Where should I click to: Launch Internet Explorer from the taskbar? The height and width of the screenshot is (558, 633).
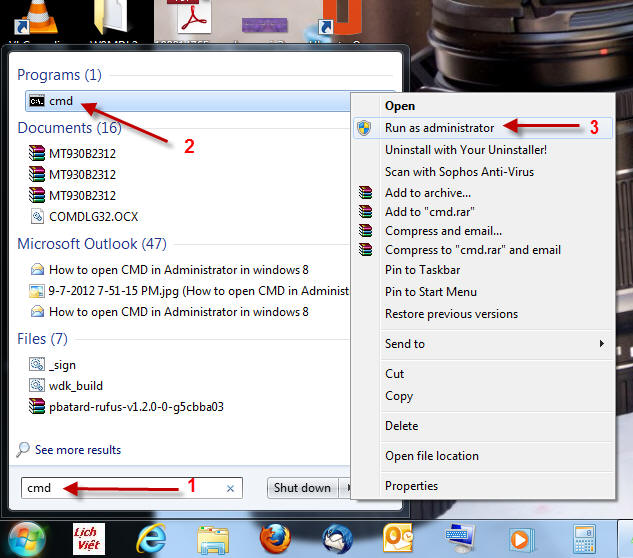(151, 539)
